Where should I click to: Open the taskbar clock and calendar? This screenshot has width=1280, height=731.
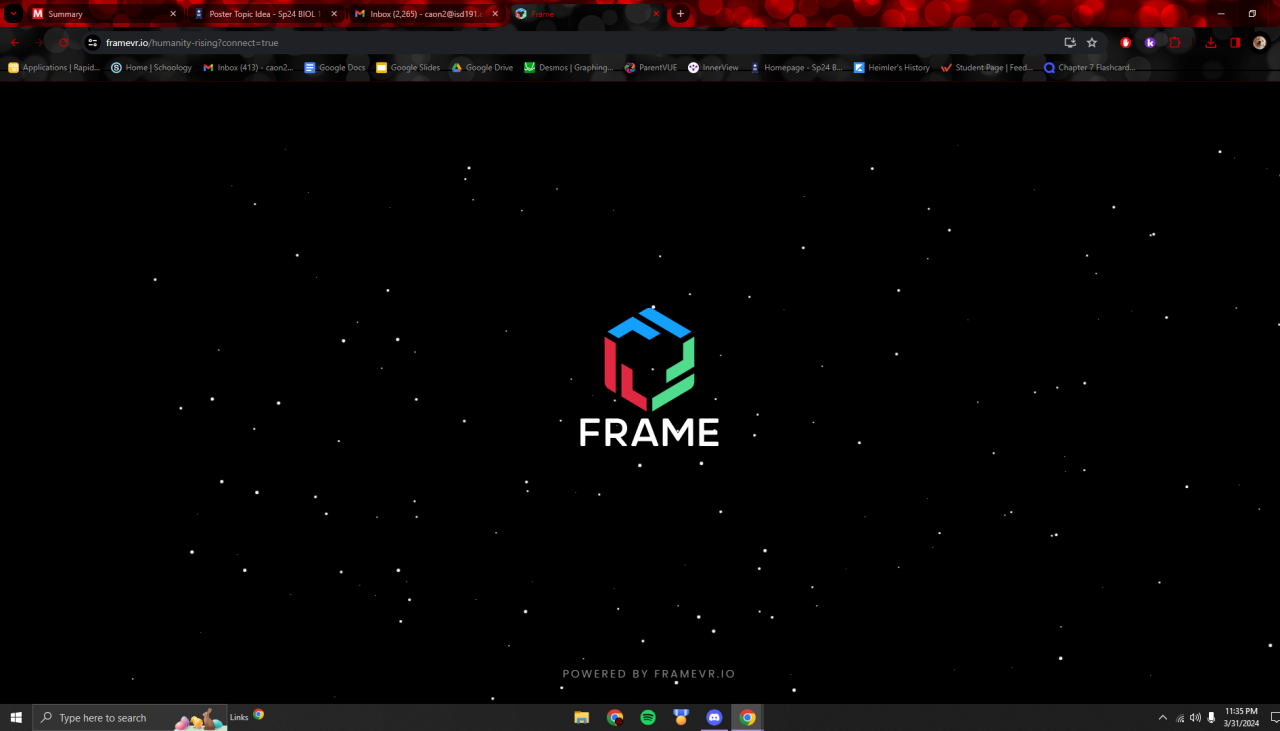pyautogui.click(x=1240, y=717)
